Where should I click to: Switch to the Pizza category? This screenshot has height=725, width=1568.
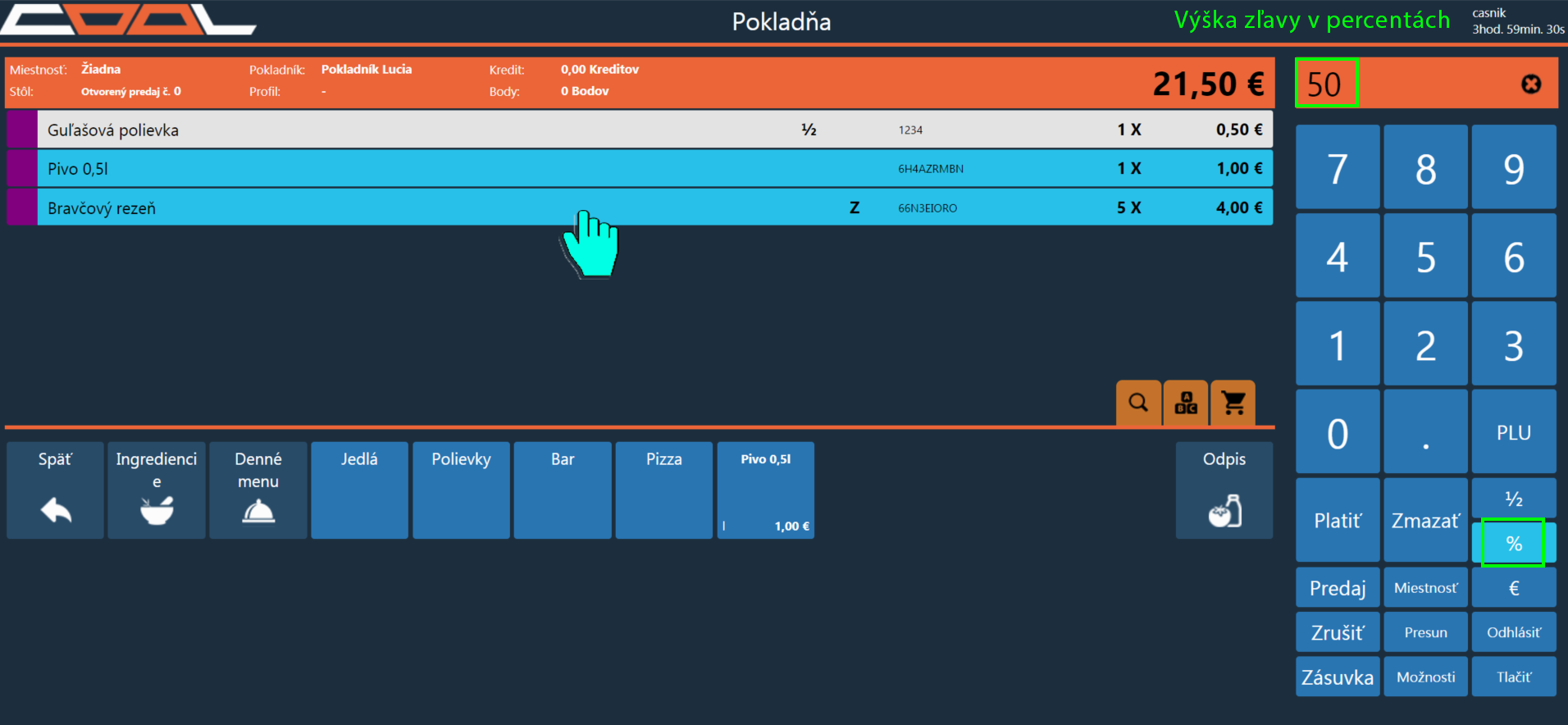click(x=663, y=490)
